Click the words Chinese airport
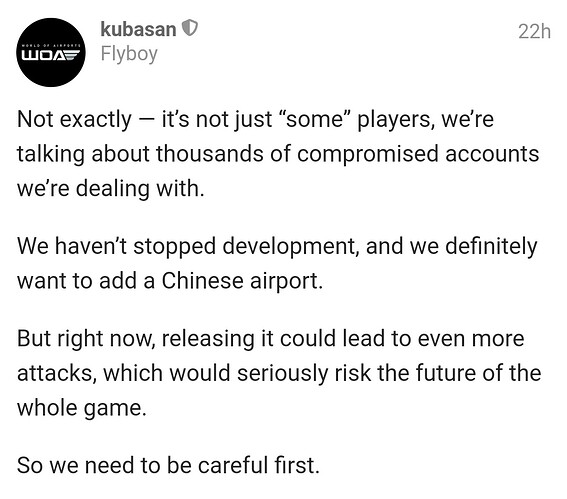 [x=242, y=281]
